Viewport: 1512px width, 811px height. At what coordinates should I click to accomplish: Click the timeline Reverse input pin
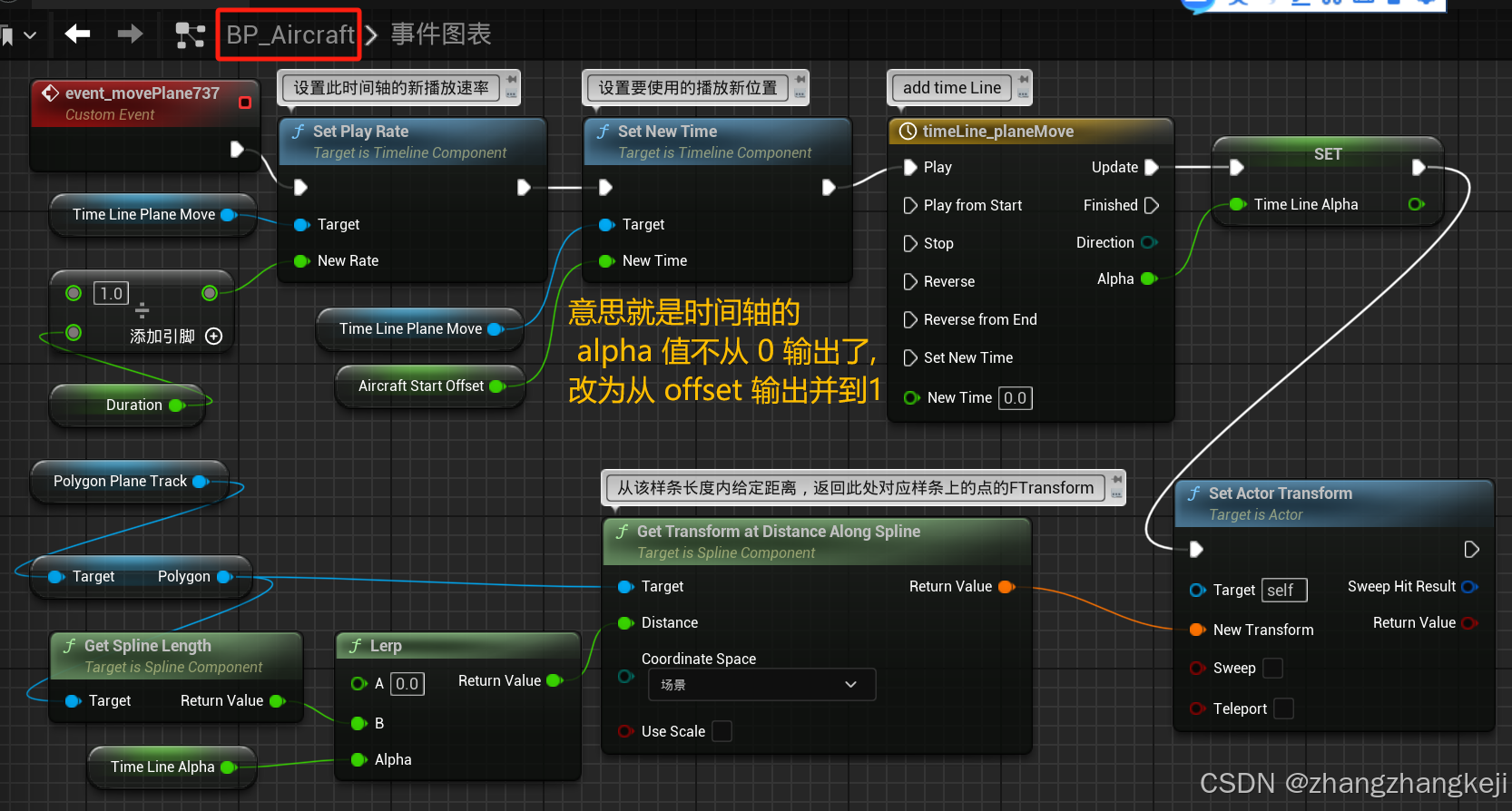coord(910,281)
